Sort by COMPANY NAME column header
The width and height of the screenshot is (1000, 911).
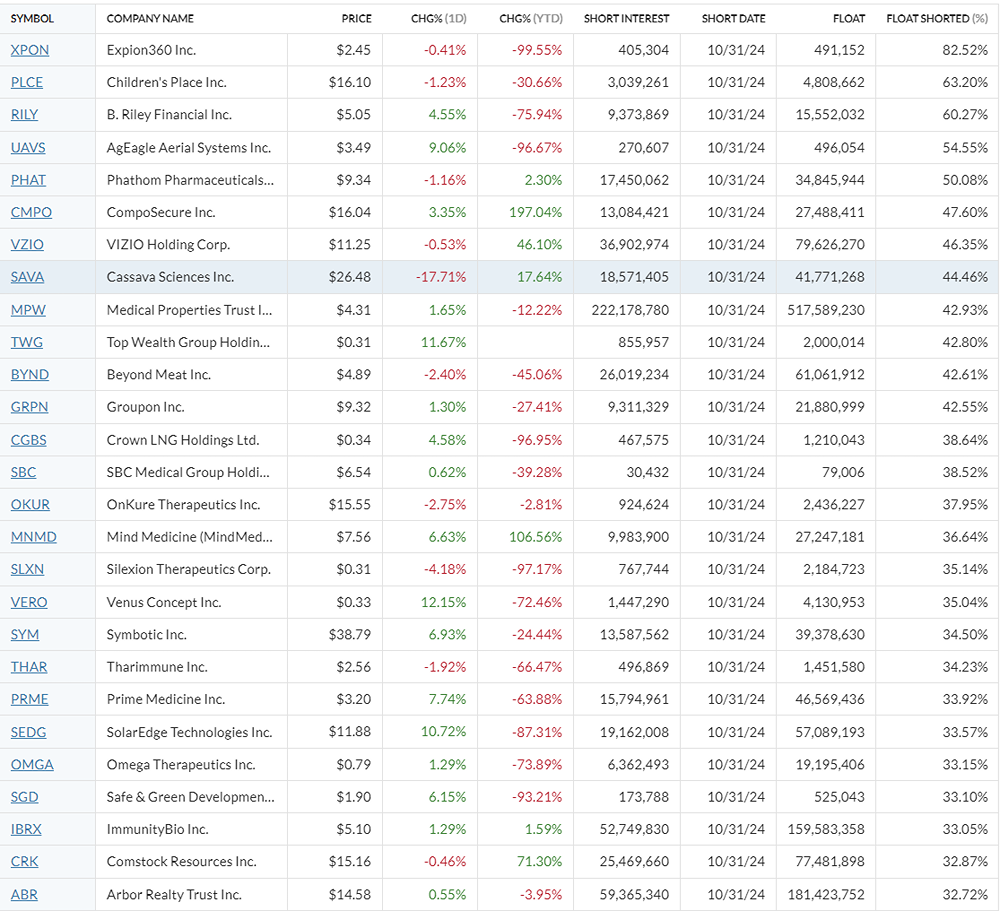click(x=150, y=19)
